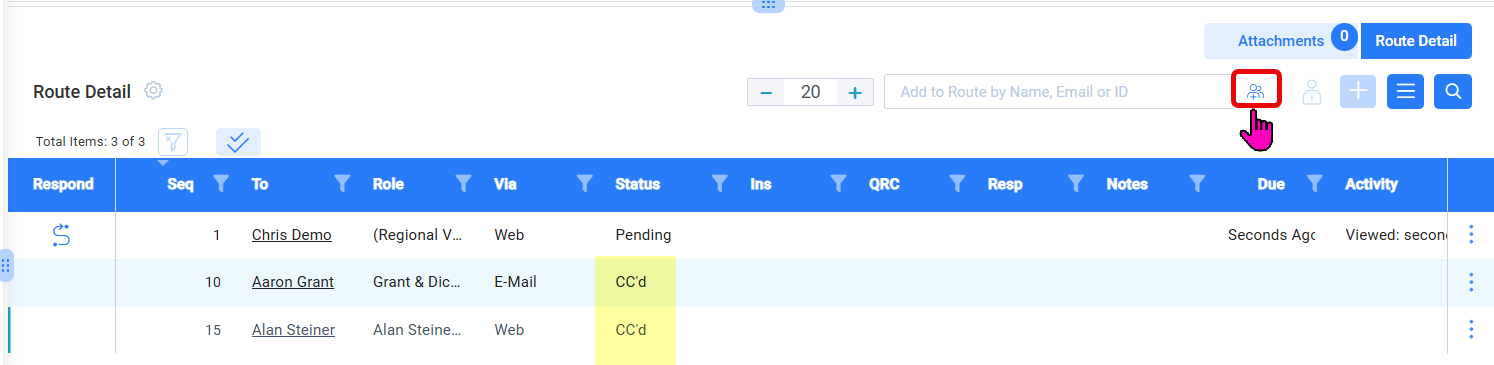Open the Aaron Grant link
The height and width of the screenshot is (365, 1494).
(293, 282)
